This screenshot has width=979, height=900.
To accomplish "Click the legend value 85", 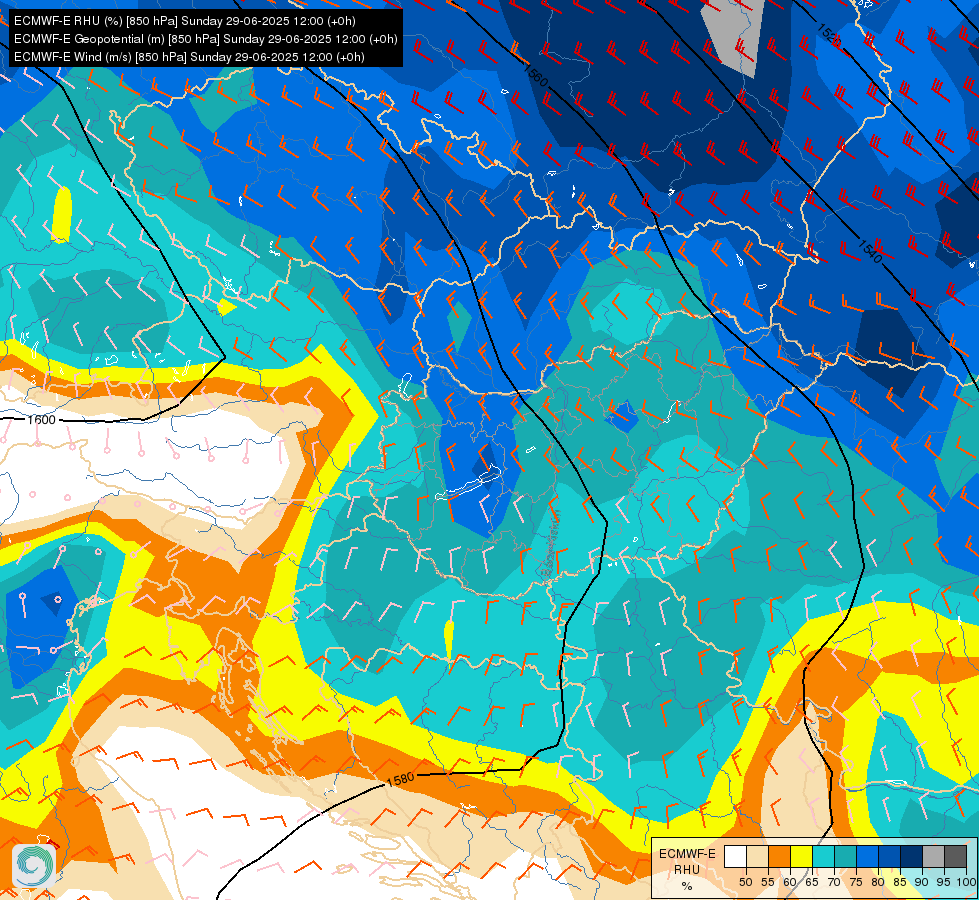I will [x=900, y=882].
